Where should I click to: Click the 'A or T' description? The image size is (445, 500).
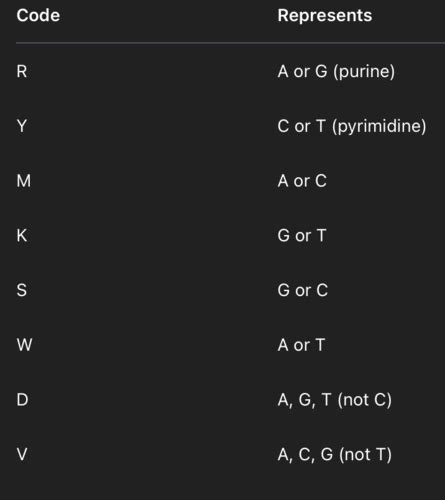(301, 345)
